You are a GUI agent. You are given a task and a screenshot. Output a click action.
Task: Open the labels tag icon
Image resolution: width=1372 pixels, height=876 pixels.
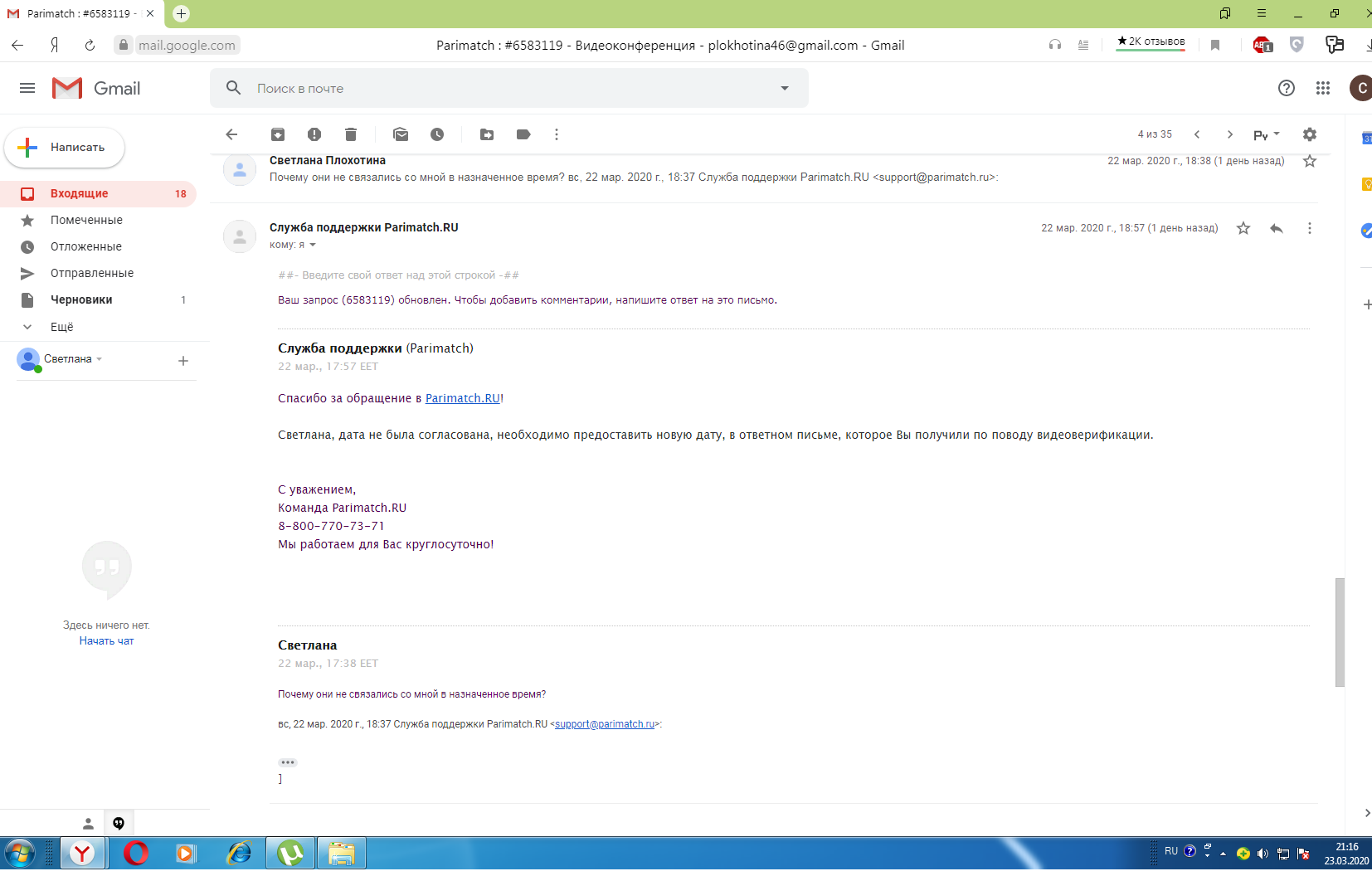click(x=523, y=134)
